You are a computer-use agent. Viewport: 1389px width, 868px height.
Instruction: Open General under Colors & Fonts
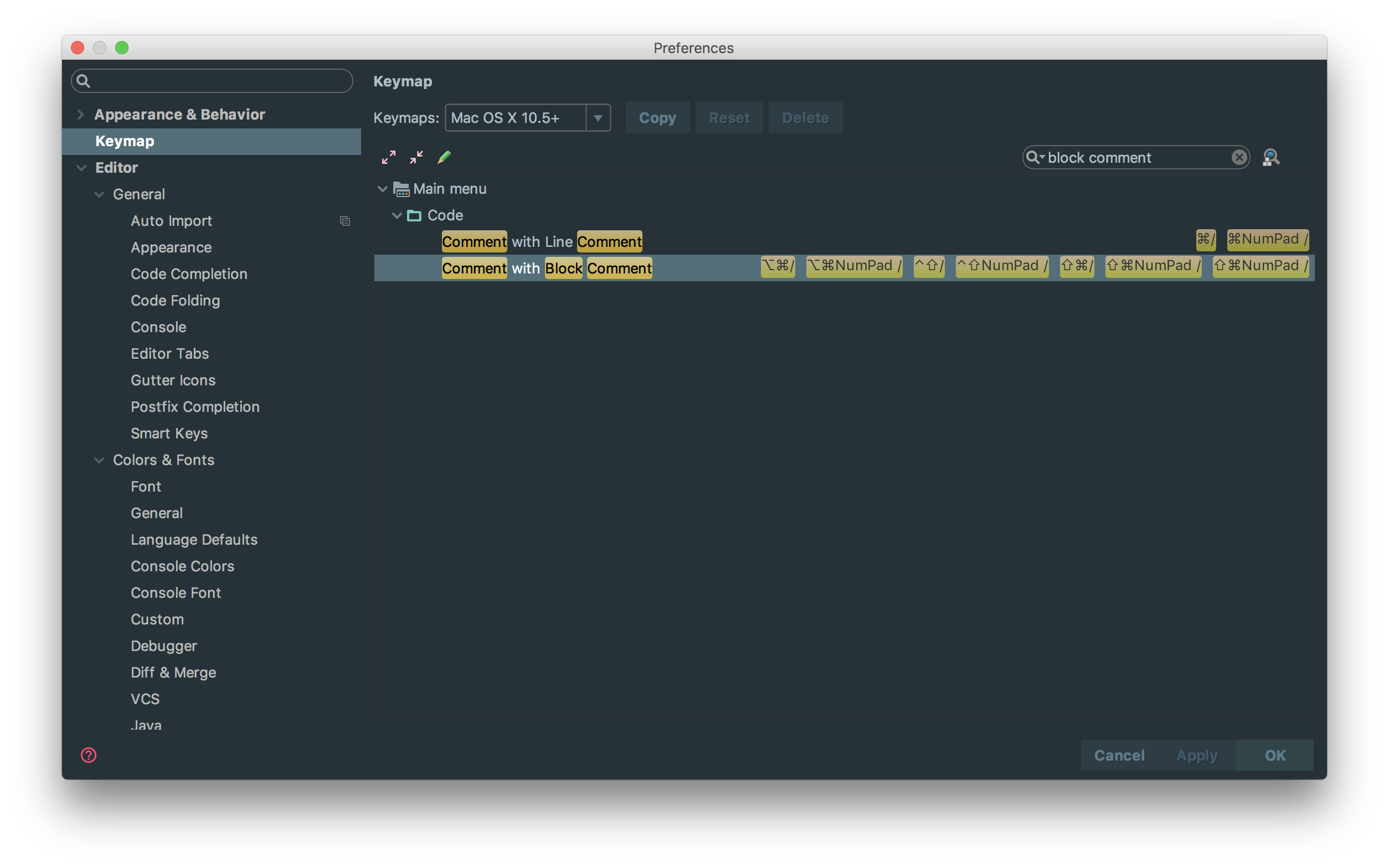pyautogui.click(x=157, y=513)
